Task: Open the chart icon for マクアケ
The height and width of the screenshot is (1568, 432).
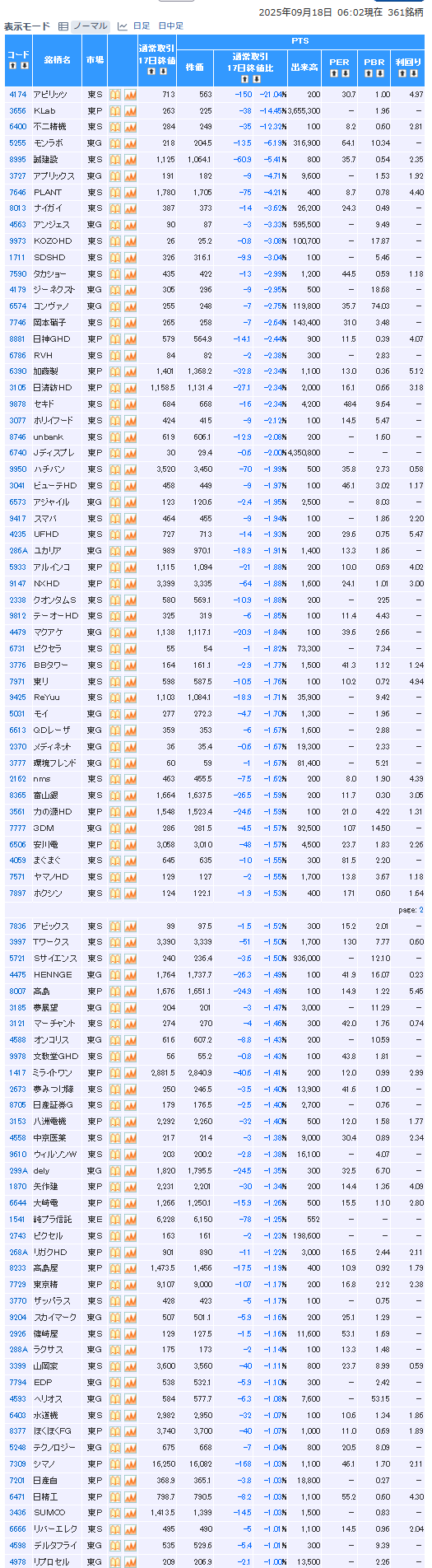Action: [x=130, y=632]
